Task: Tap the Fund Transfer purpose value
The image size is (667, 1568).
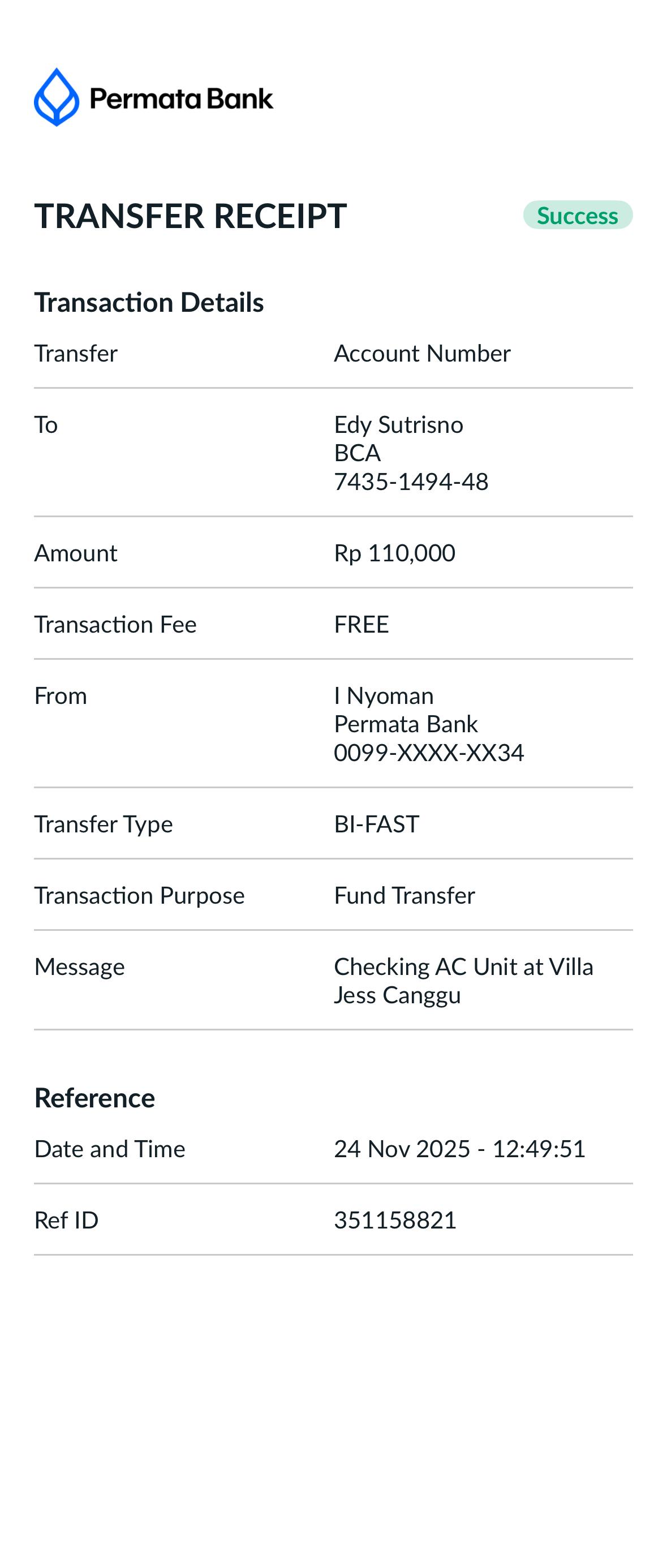Action: tap(404, 895)
